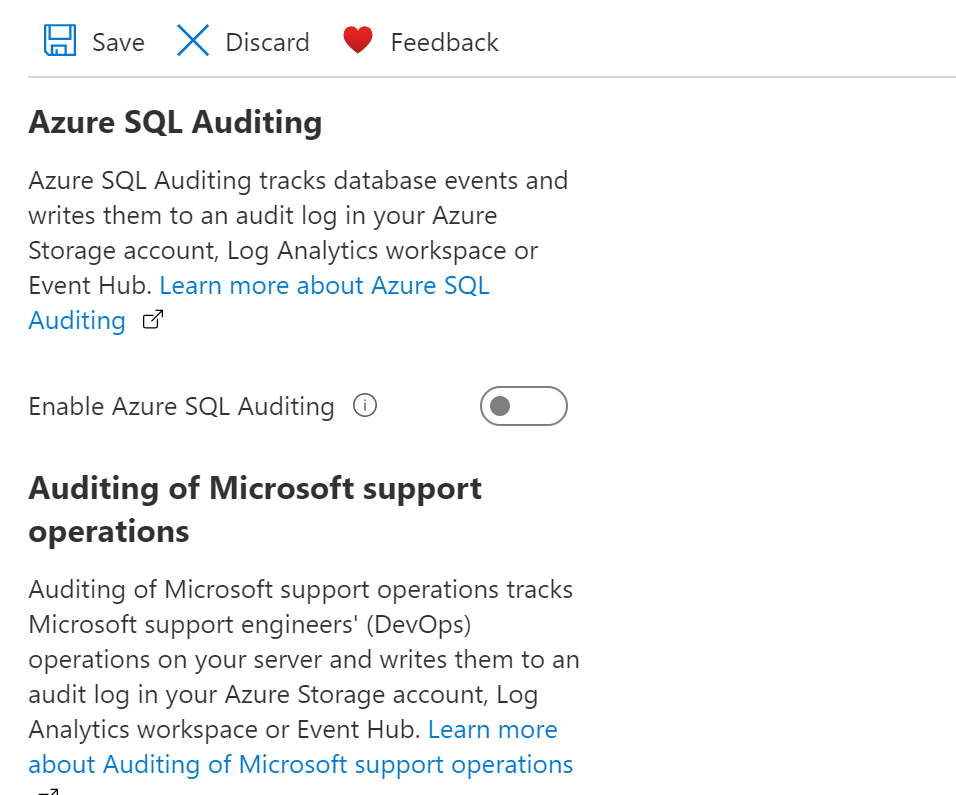Click the Discard X icon
956x795 pixels.
tap(193, 41)
